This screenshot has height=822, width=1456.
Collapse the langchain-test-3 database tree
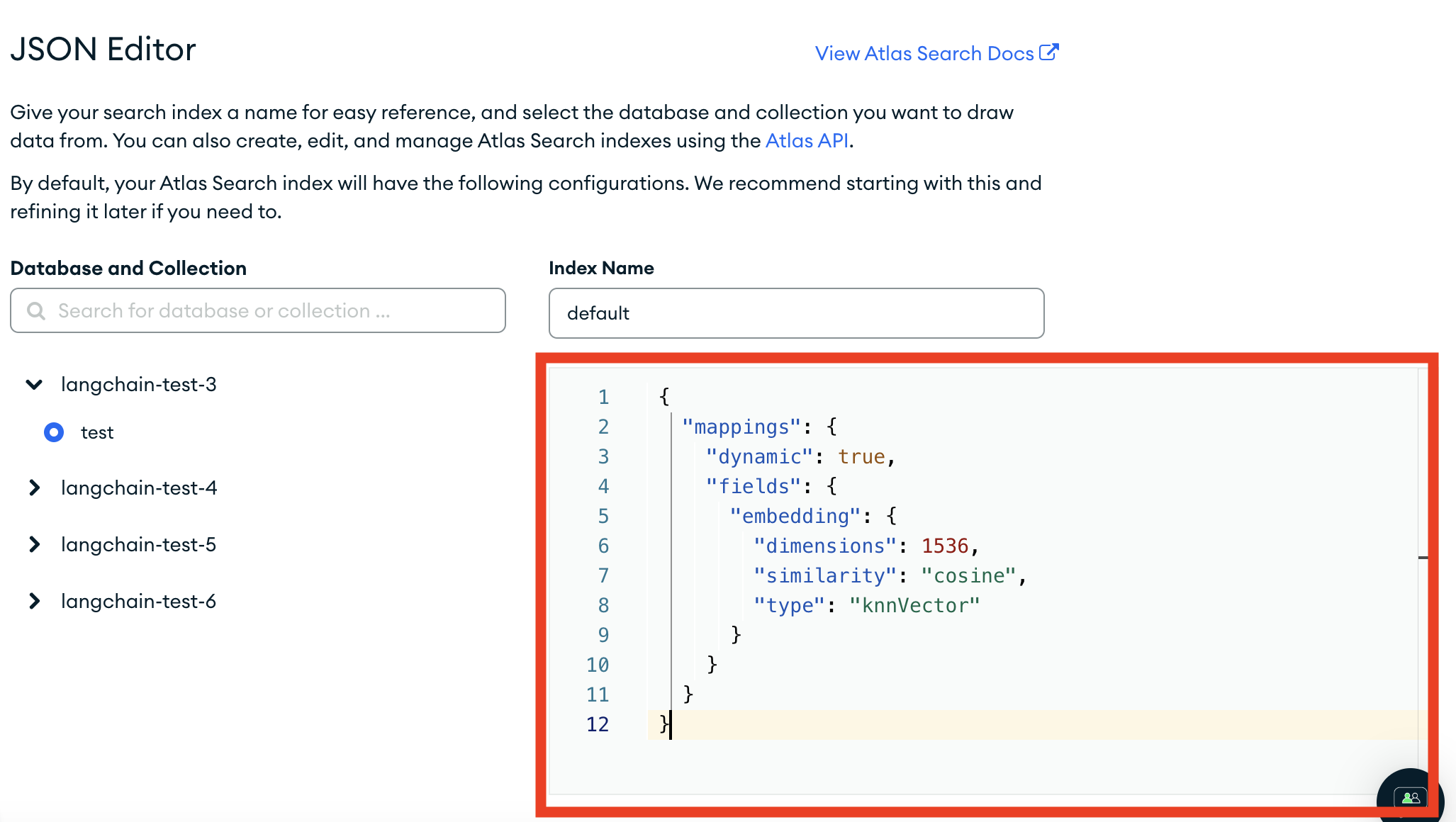35,383
